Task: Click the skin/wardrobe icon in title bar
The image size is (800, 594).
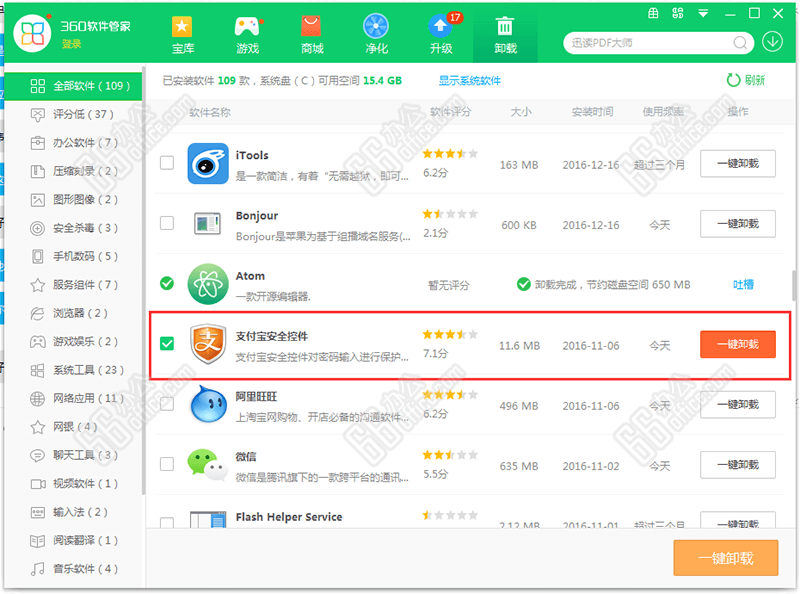Action: (x=653, y=13)
